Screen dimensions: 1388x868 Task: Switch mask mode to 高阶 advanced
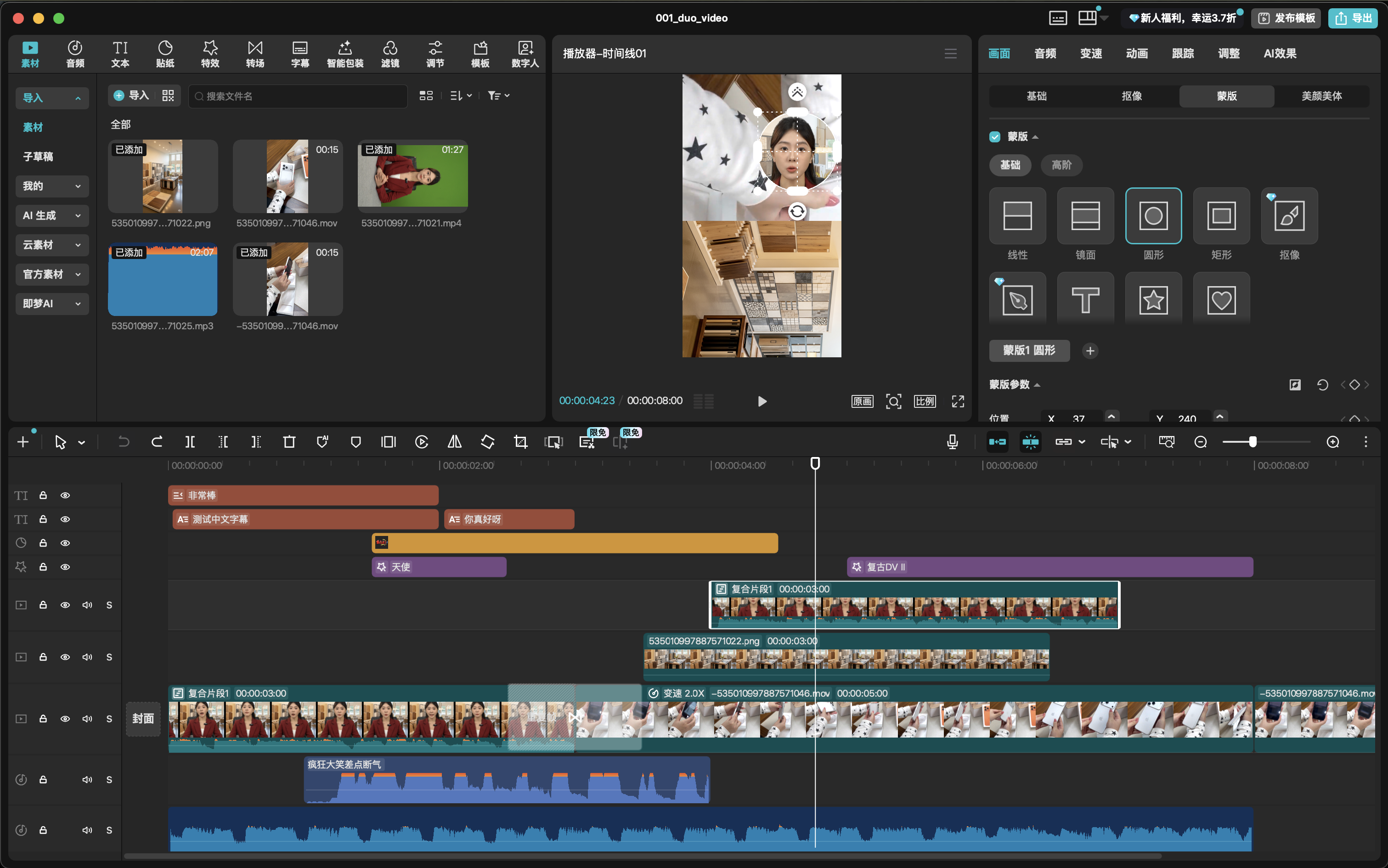tap(1061, 165)
